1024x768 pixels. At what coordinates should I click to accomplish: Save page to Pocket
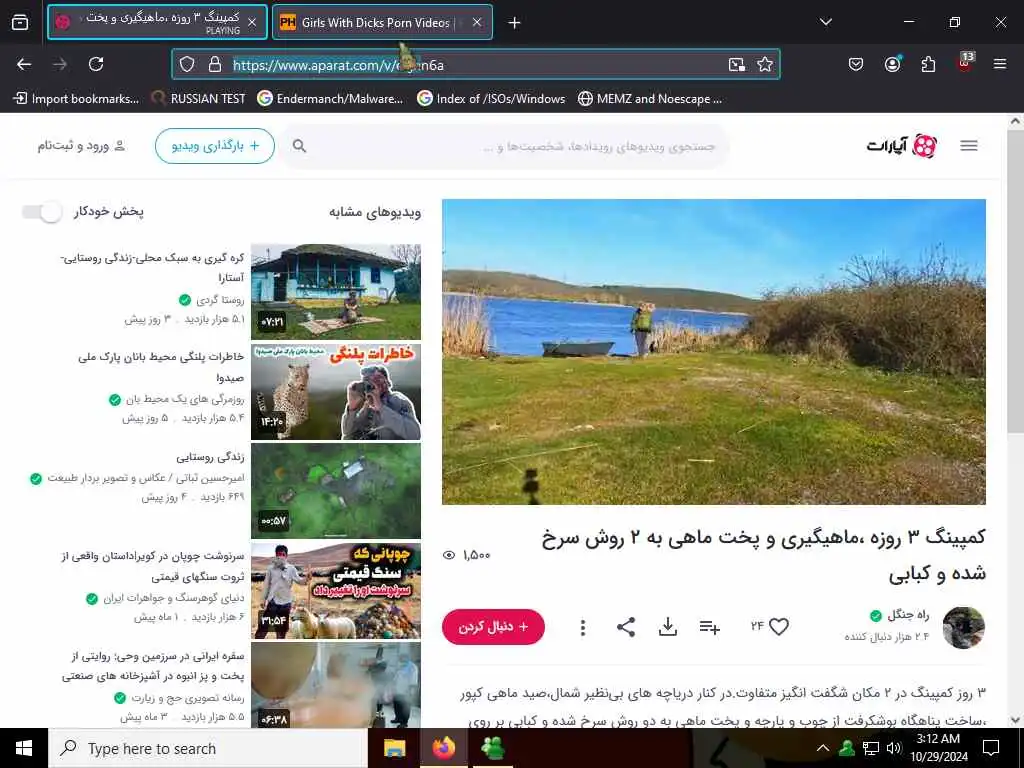856,64
